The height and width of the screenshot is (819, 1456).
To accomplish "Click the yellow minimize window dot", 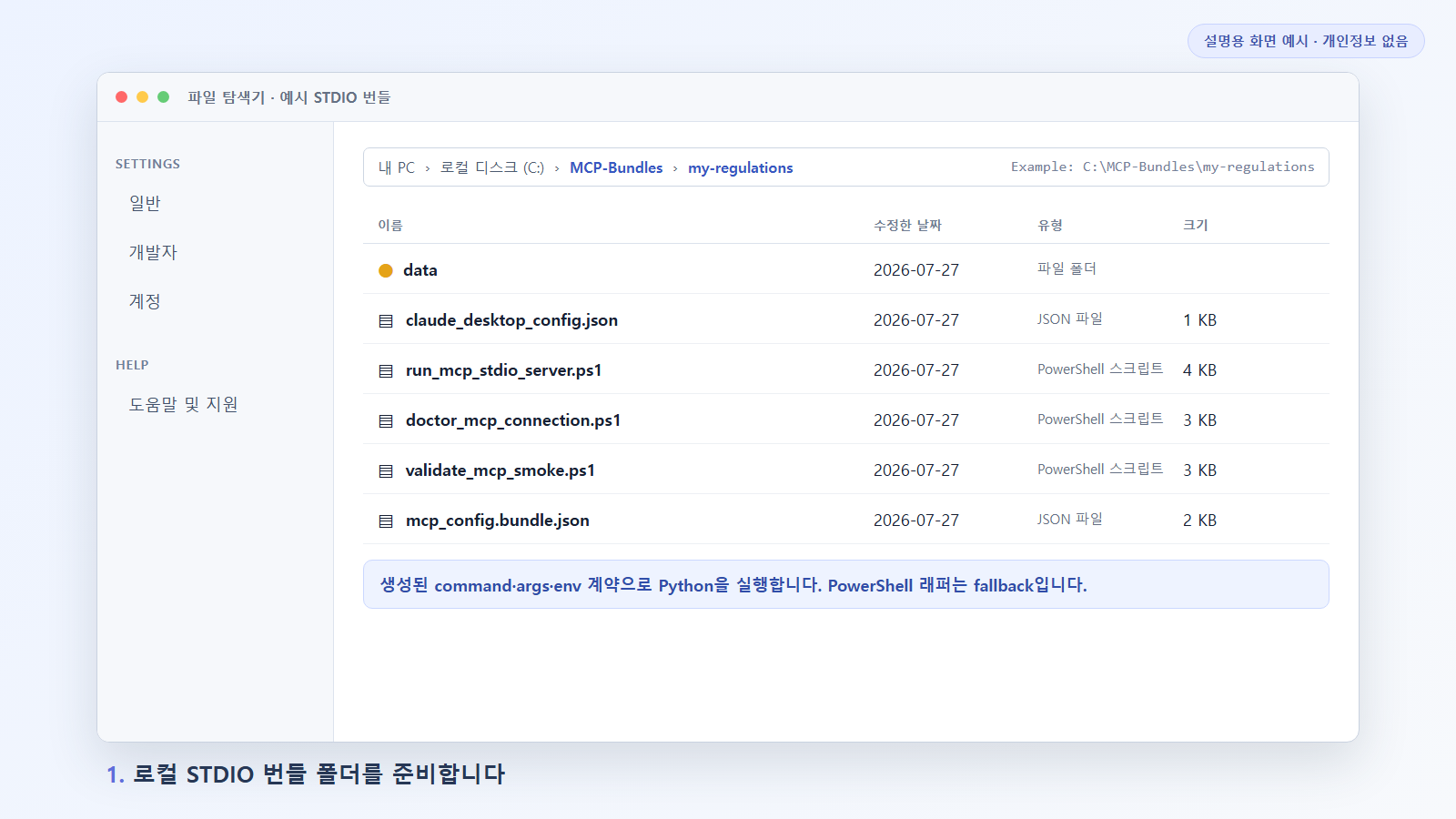I will tap(142, 96).
